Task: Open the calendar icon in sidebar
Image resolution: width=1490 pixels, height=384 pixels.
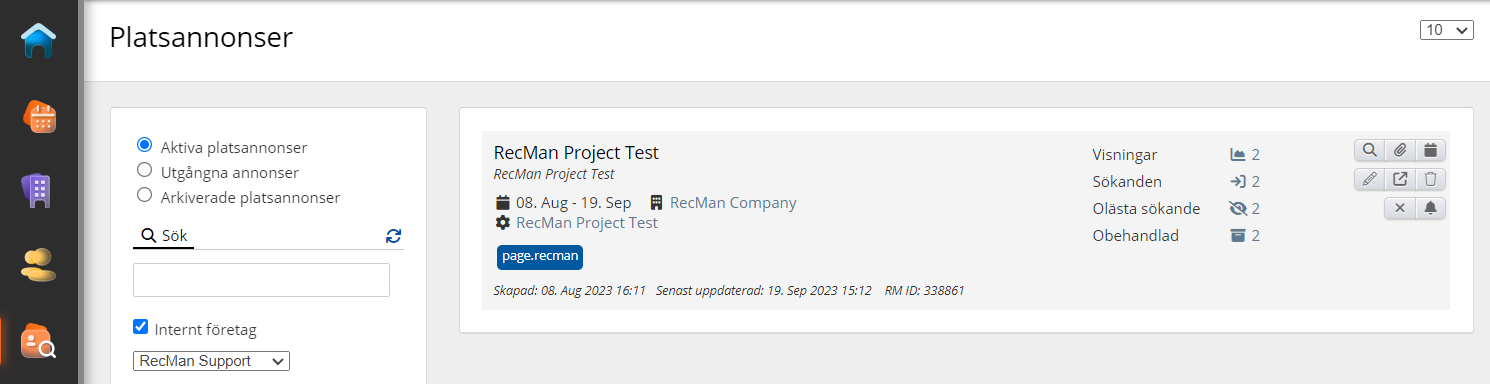Action: click(39, 116)
